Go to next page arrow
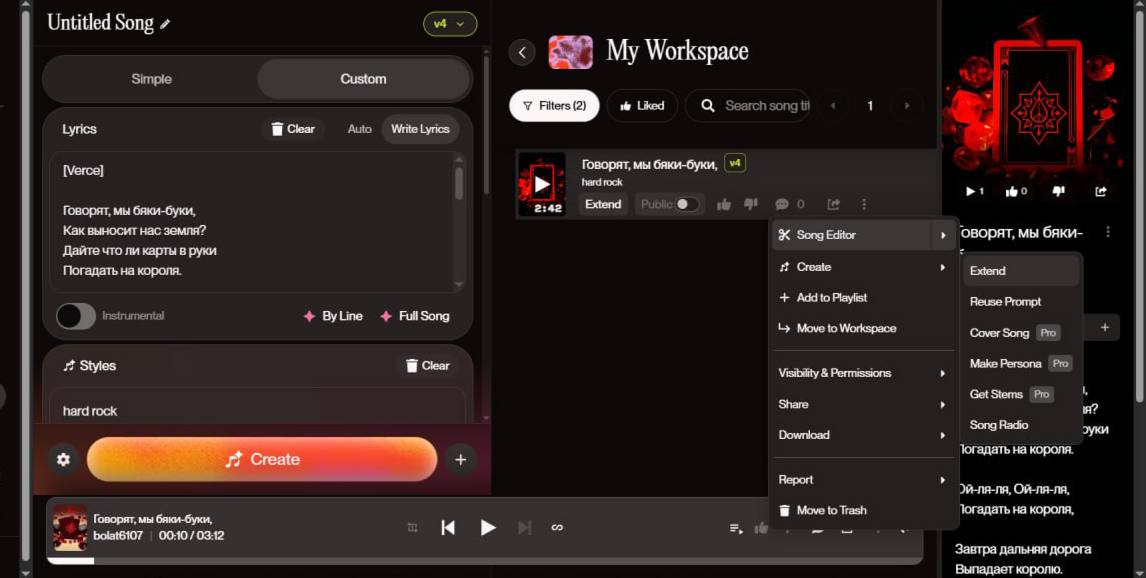Screen dimensions: 1146x578 click(x=907, y=106)
